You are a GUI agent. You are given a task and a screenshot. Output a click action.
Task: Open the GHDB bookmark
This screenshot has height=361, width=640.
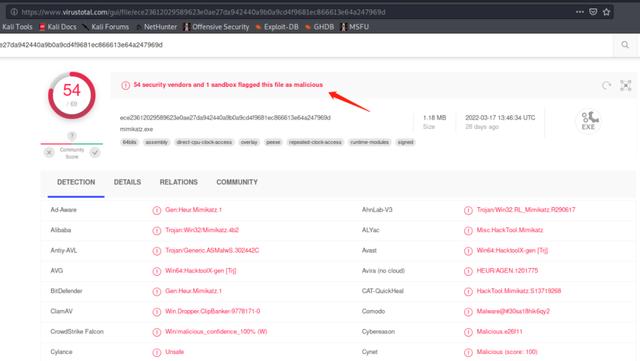[320, 27]
